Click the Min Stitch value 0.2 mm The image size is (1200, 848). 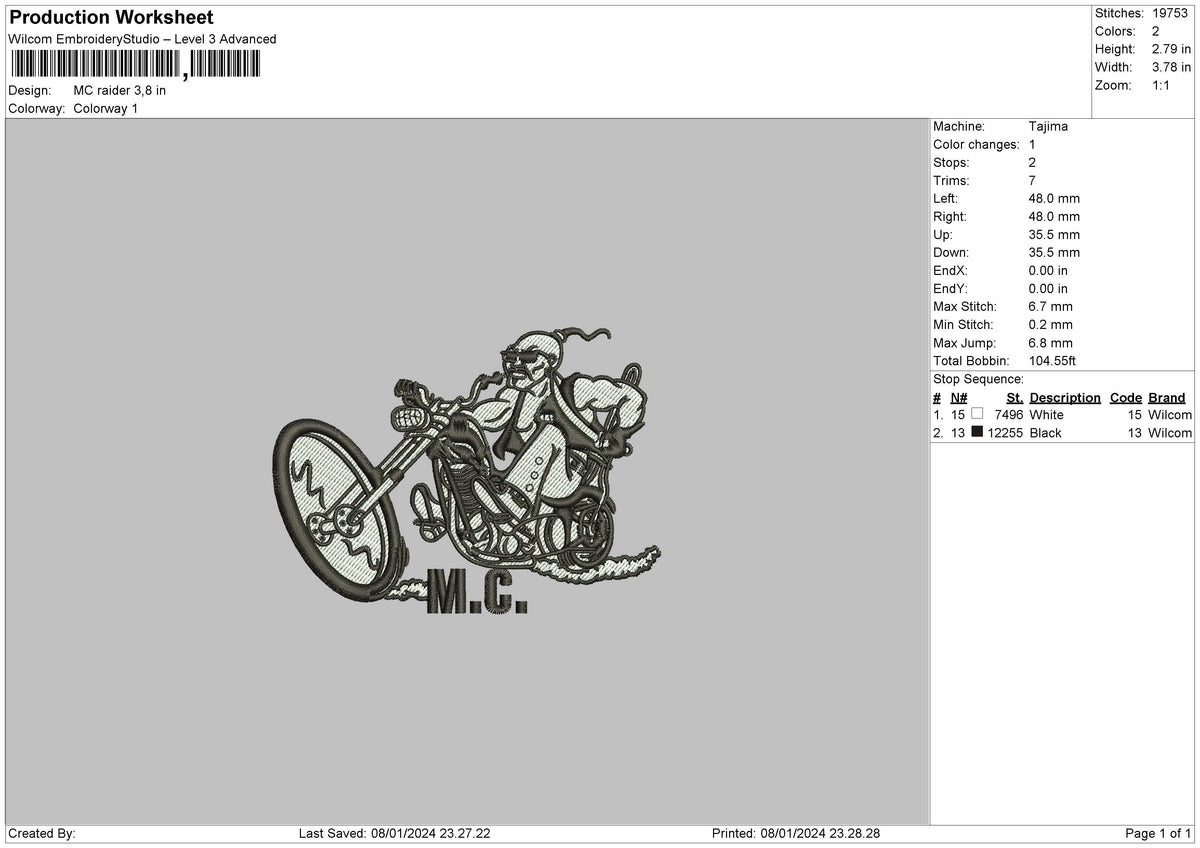point(1051,324)
